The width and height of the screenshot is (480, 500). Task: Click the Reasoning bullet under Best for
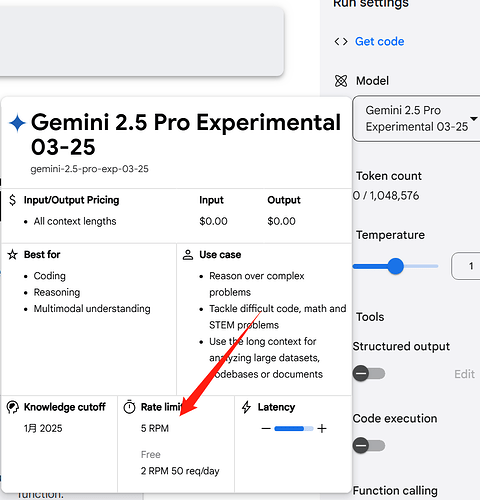click(x=57, y=292)
